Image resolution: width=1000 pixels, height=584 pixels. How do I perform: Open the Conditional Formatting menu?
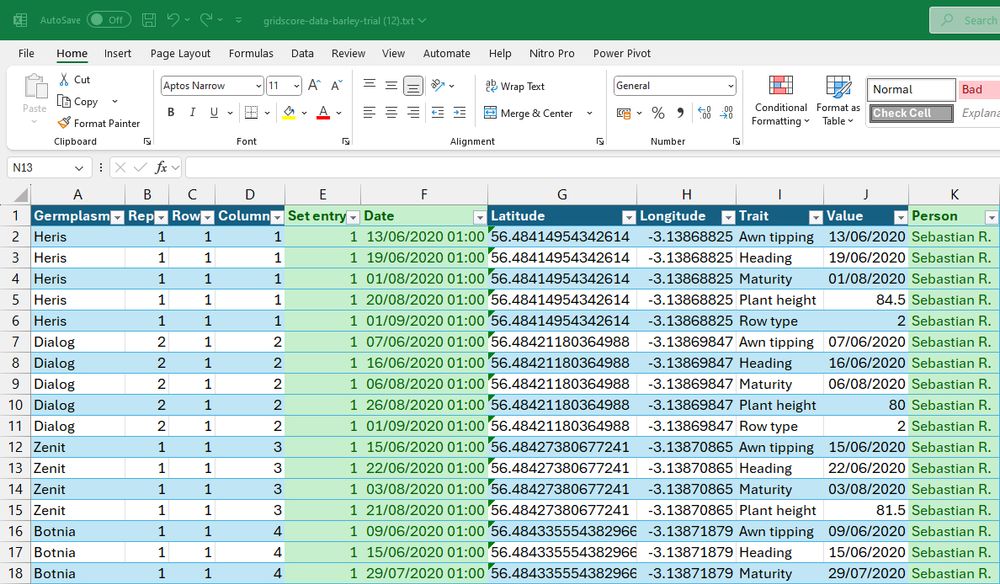(x=781, y=100)
